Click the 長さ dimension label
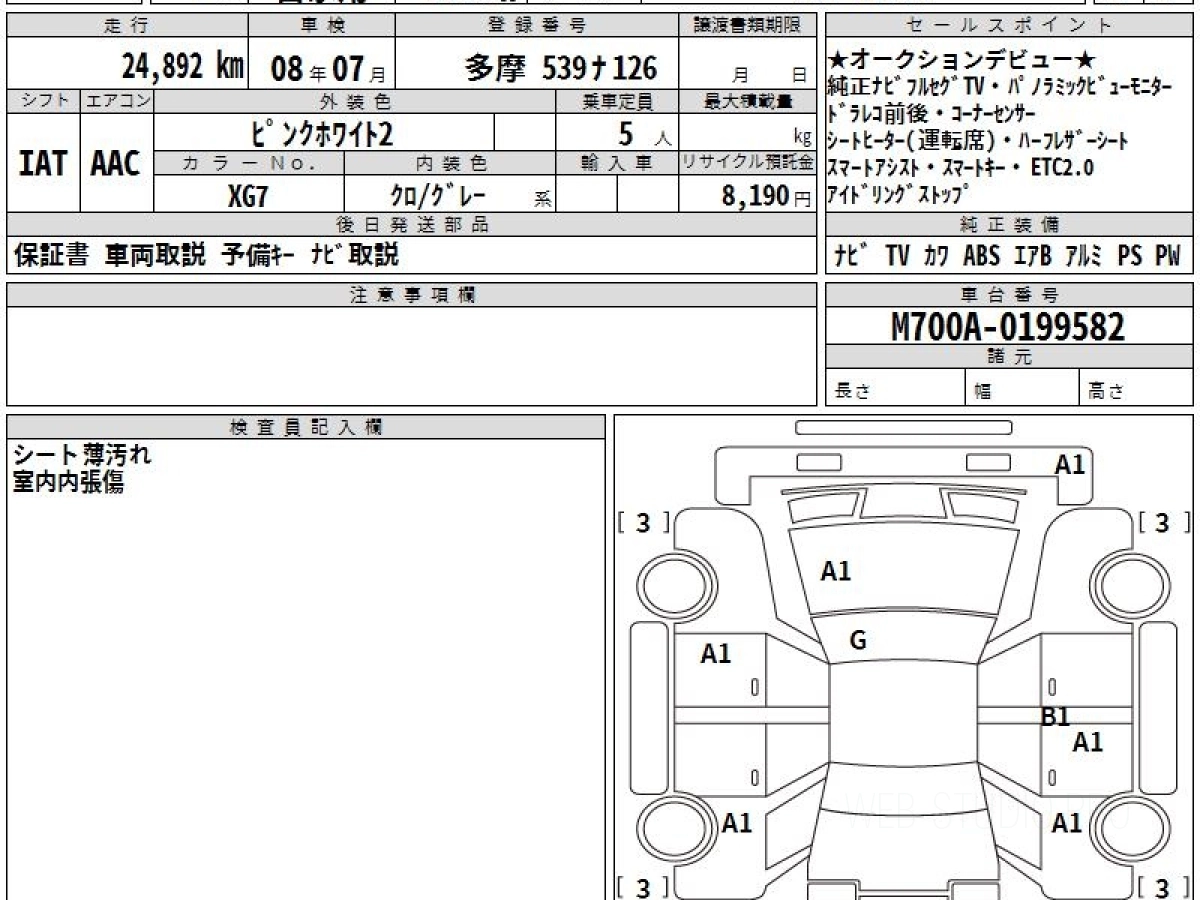This screenshot has height=900, width=1200. click(x=853, y=392)
